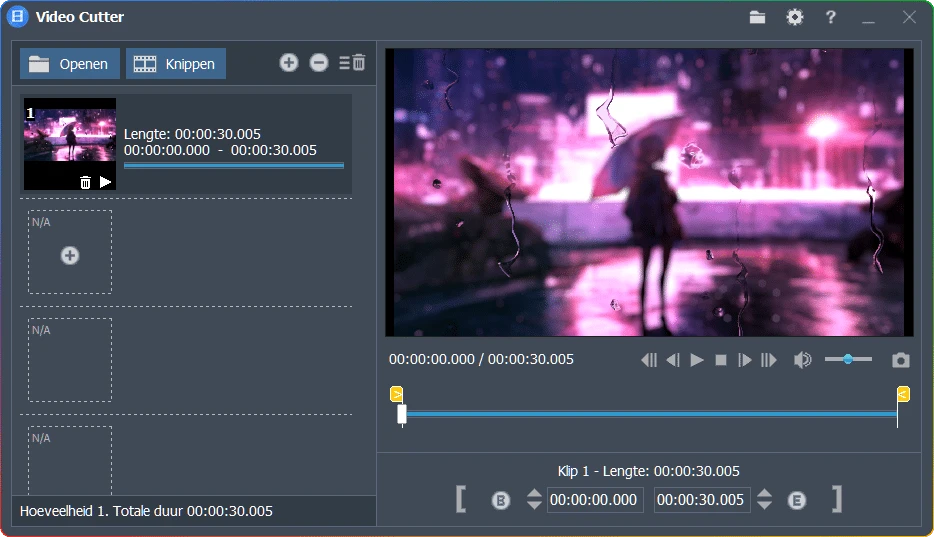Screen dimensions: 934x537
Task: Click the yellow start marker on timeline
Action: click(x=396, y=394)
